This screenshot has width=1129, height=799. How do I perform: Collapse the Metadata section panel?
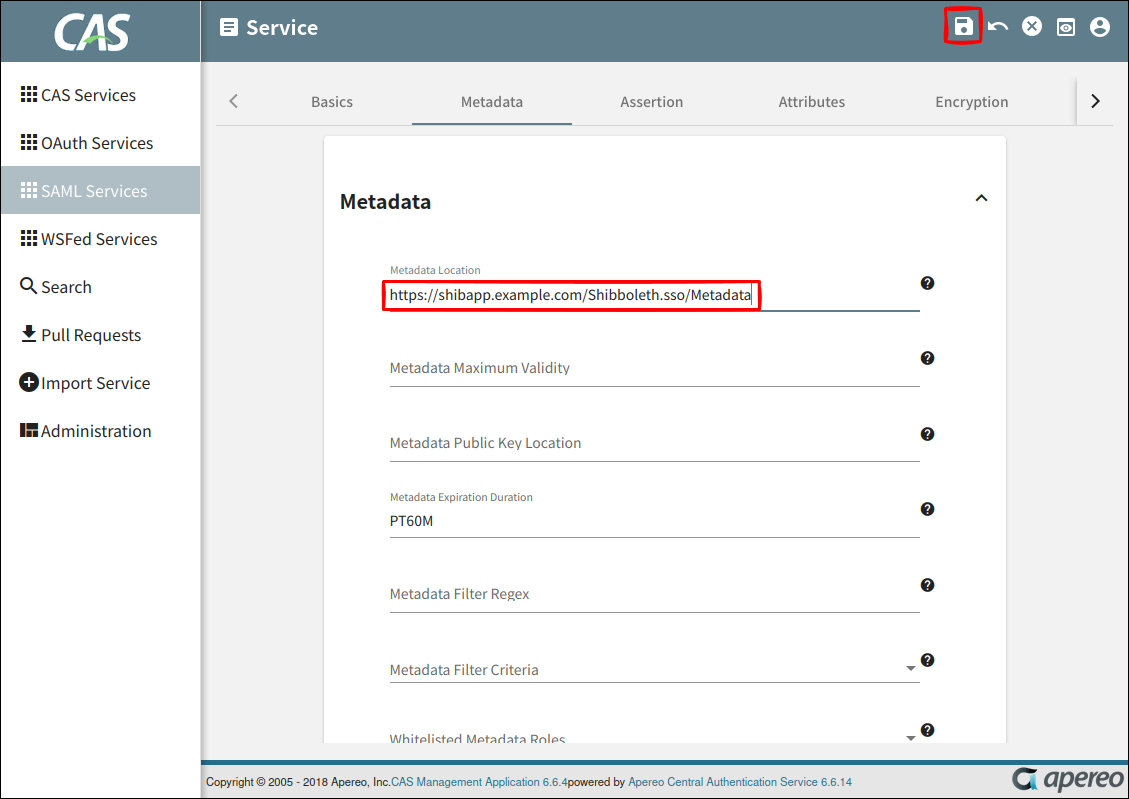pyautogui.click(x=981, y=199)
